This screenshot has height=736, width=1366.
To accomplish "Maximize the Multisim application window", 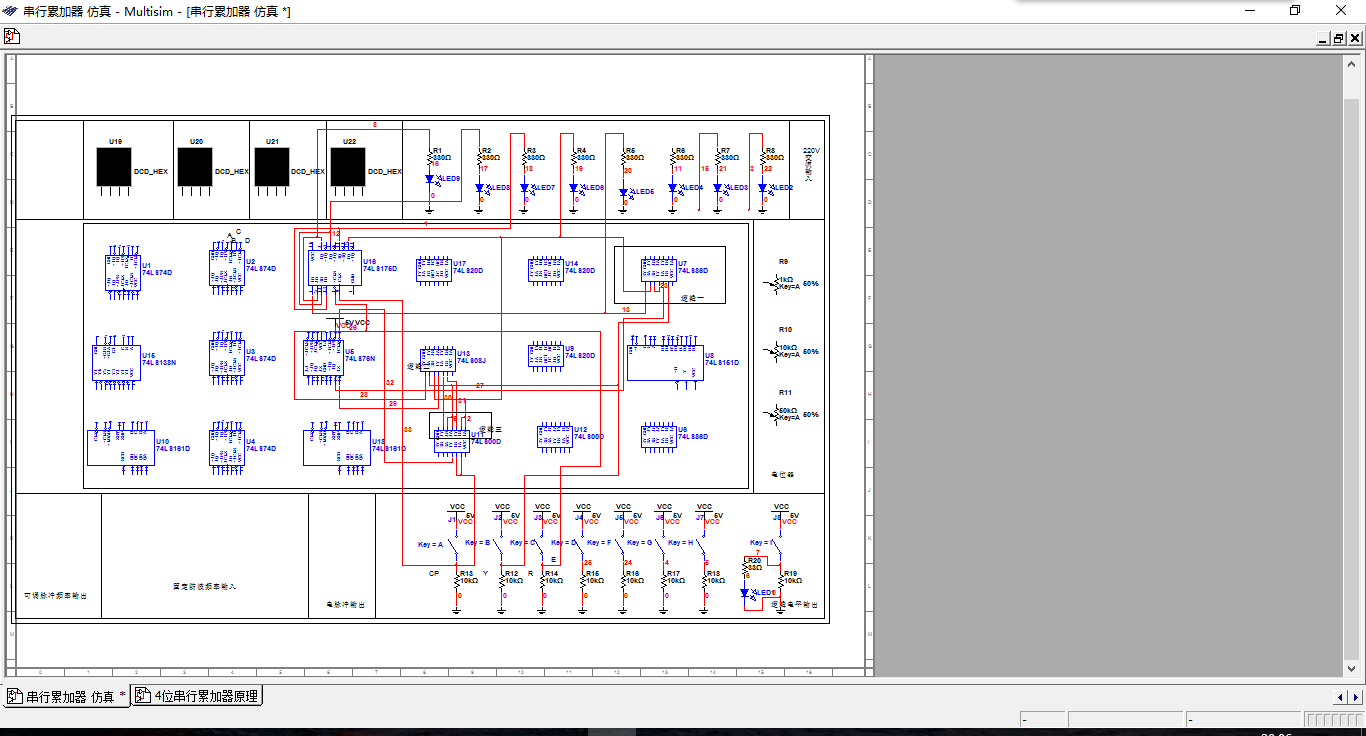I will click(1295, 11).
